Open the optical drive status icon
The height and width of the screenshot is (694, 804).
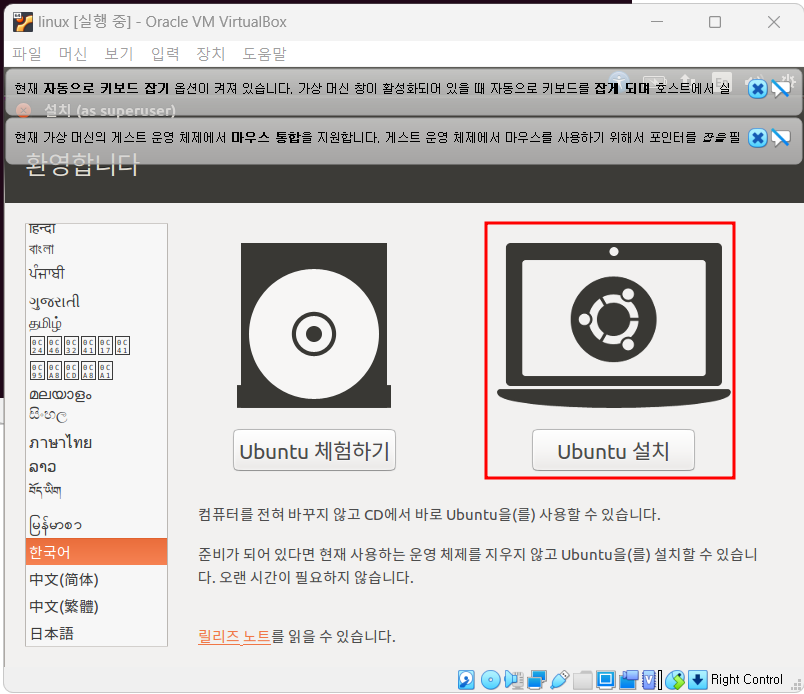[x=490, y=680]
